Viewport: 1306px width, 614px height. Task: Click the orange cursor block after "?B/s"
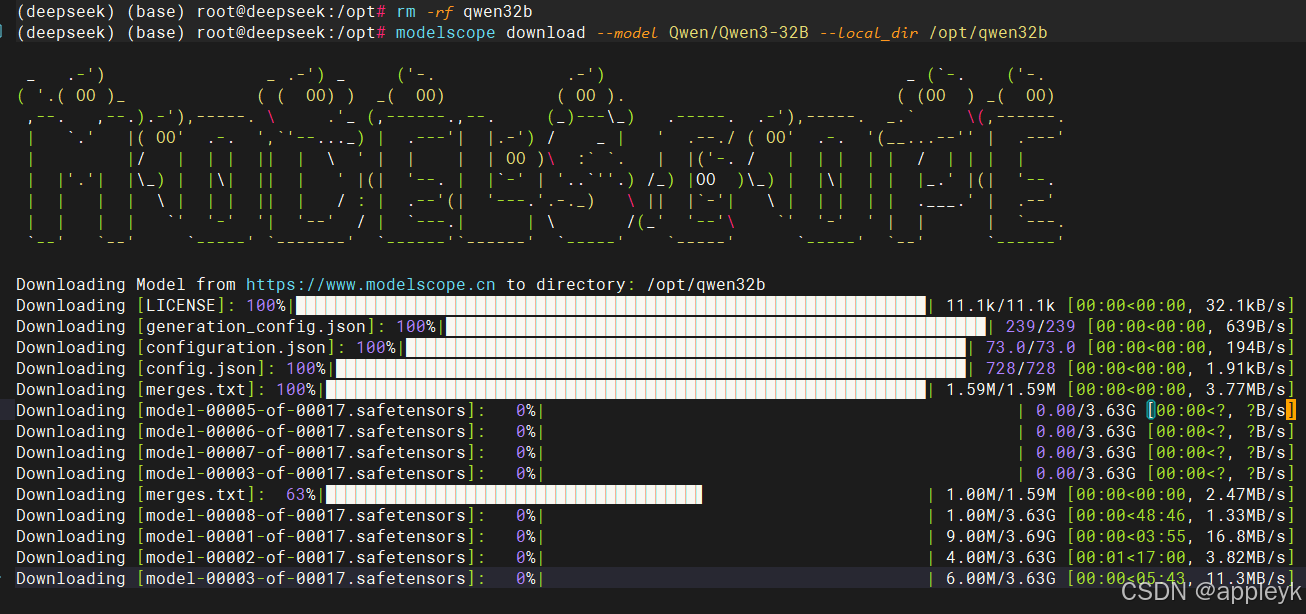[x=1290, y=411]
